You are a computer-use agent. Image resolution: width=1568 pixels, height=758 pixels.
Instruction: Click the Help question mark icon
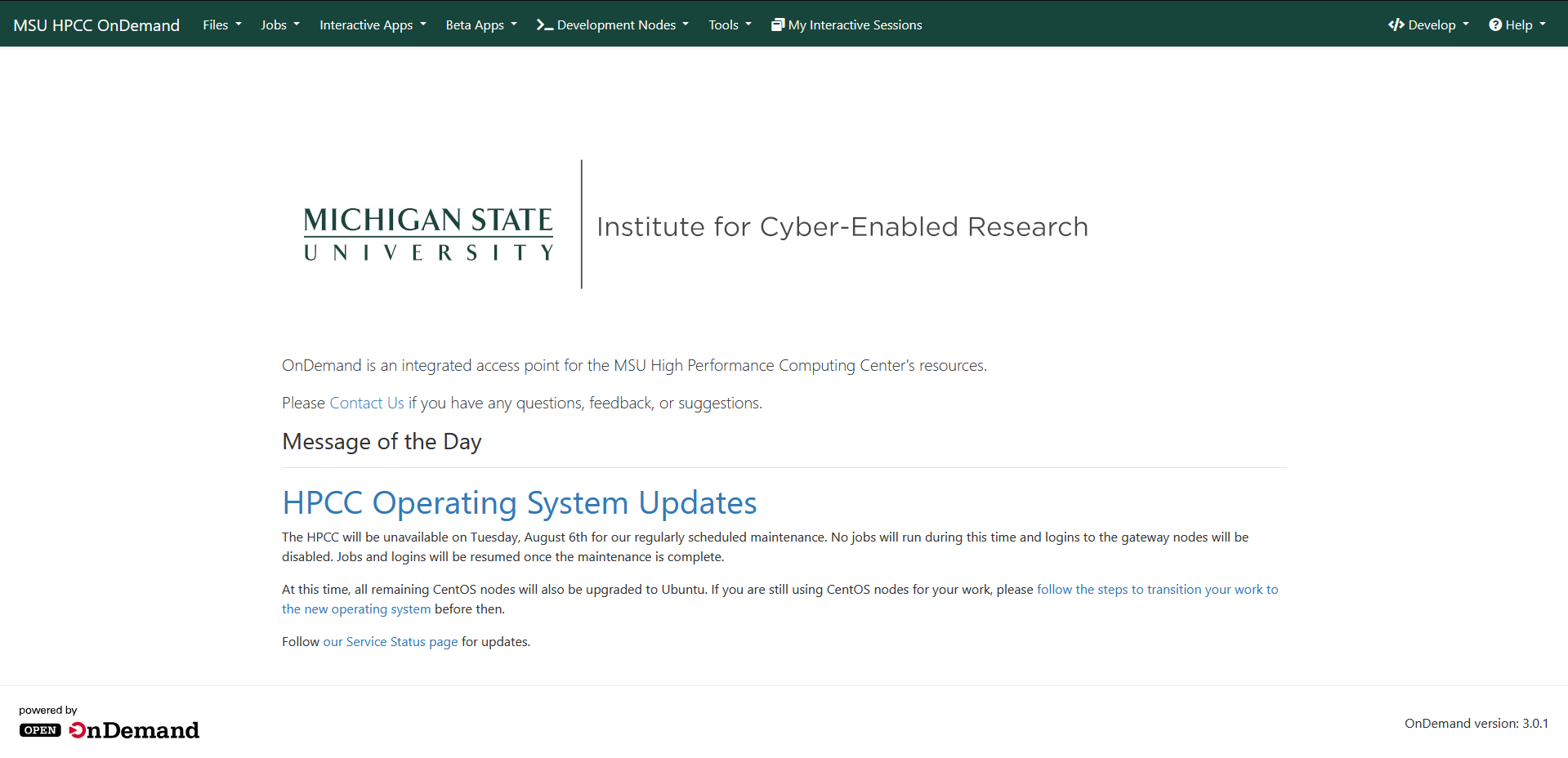pyautogui.click(x=1495, y=25)
